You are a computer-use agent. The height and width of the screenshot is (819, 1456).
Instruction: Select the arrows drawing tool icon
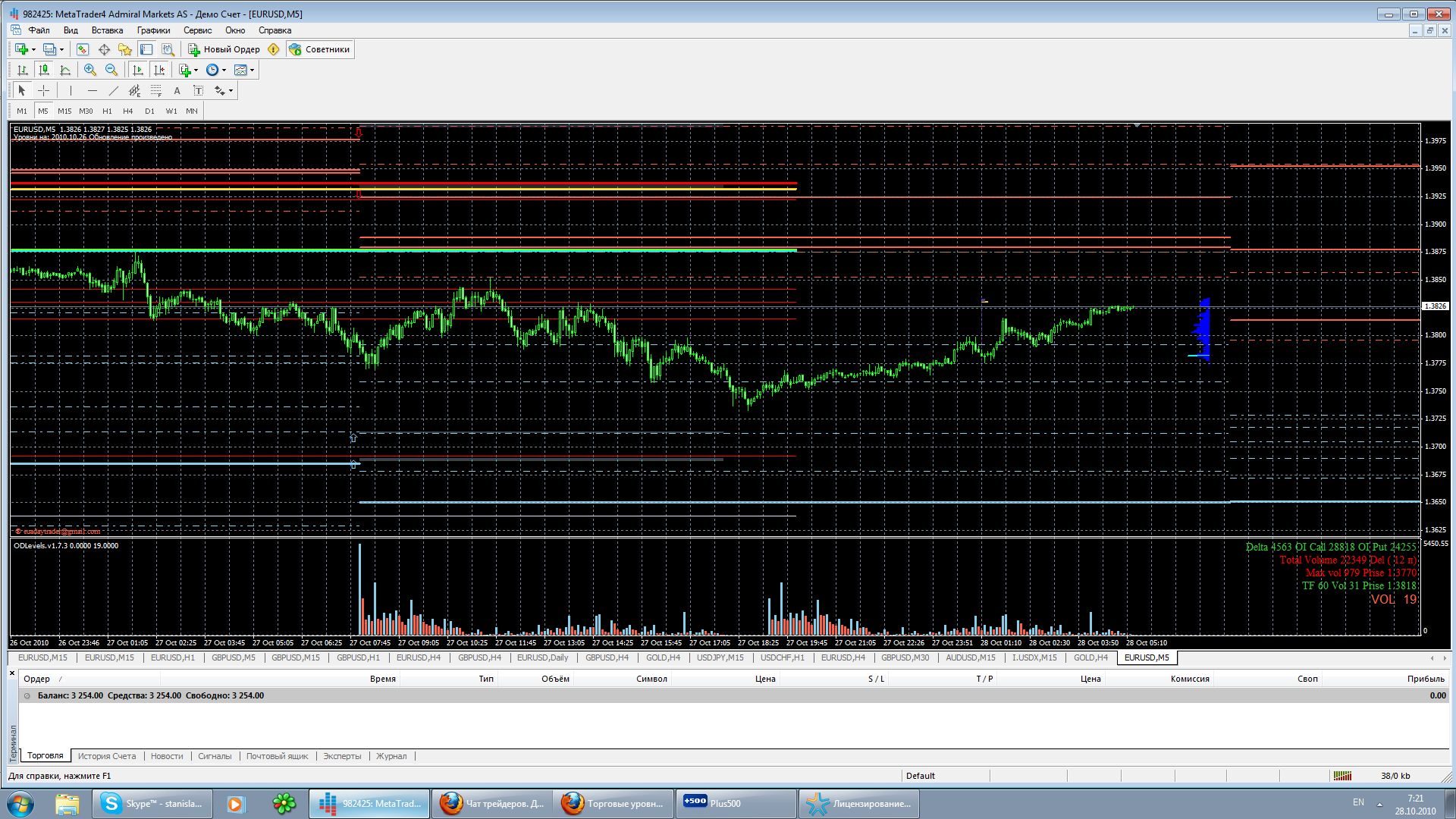pyautogui.click(x=219, y=90)
